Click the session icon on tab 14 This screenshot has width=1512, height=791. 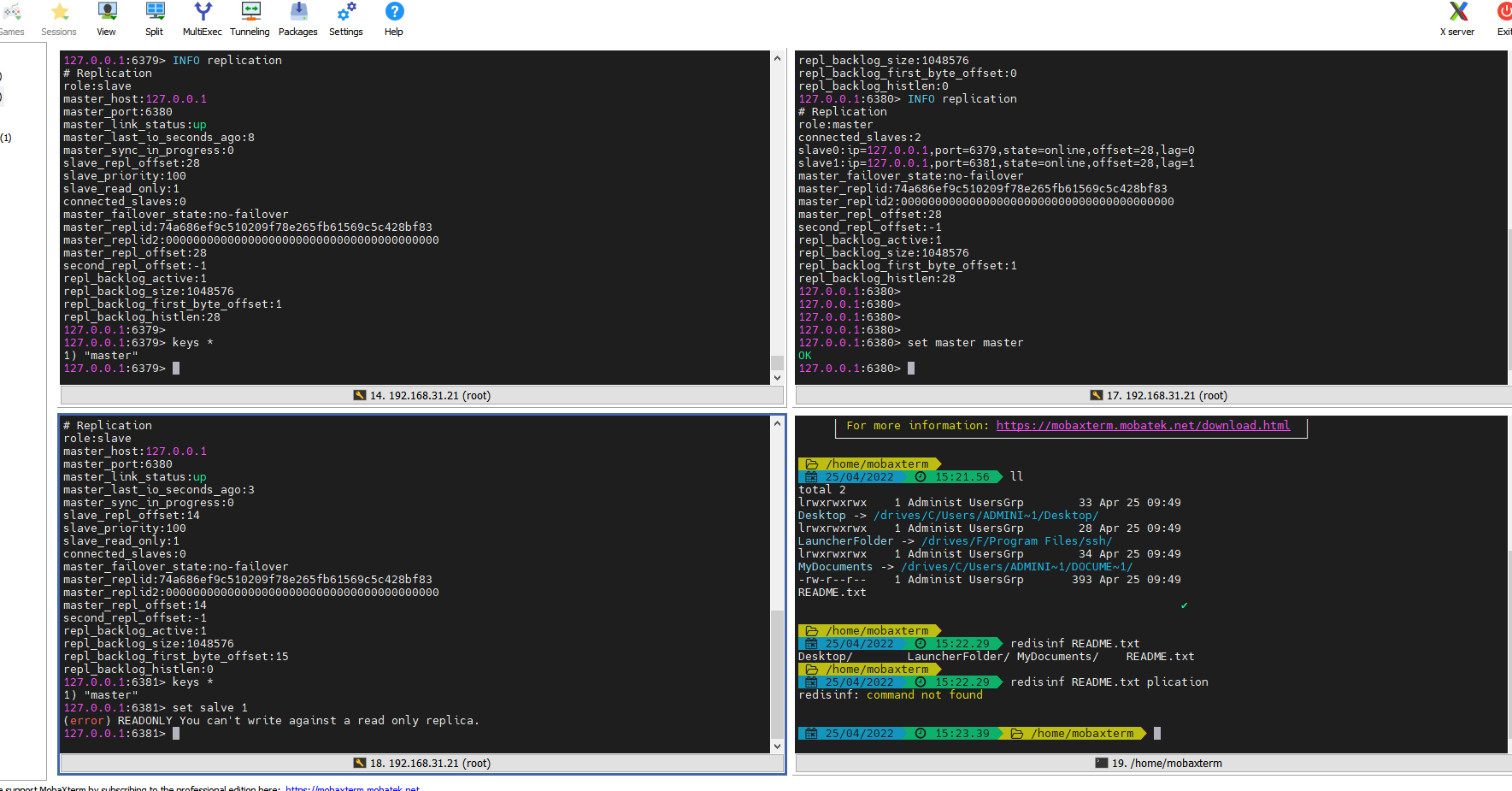(x=360, y=396)
